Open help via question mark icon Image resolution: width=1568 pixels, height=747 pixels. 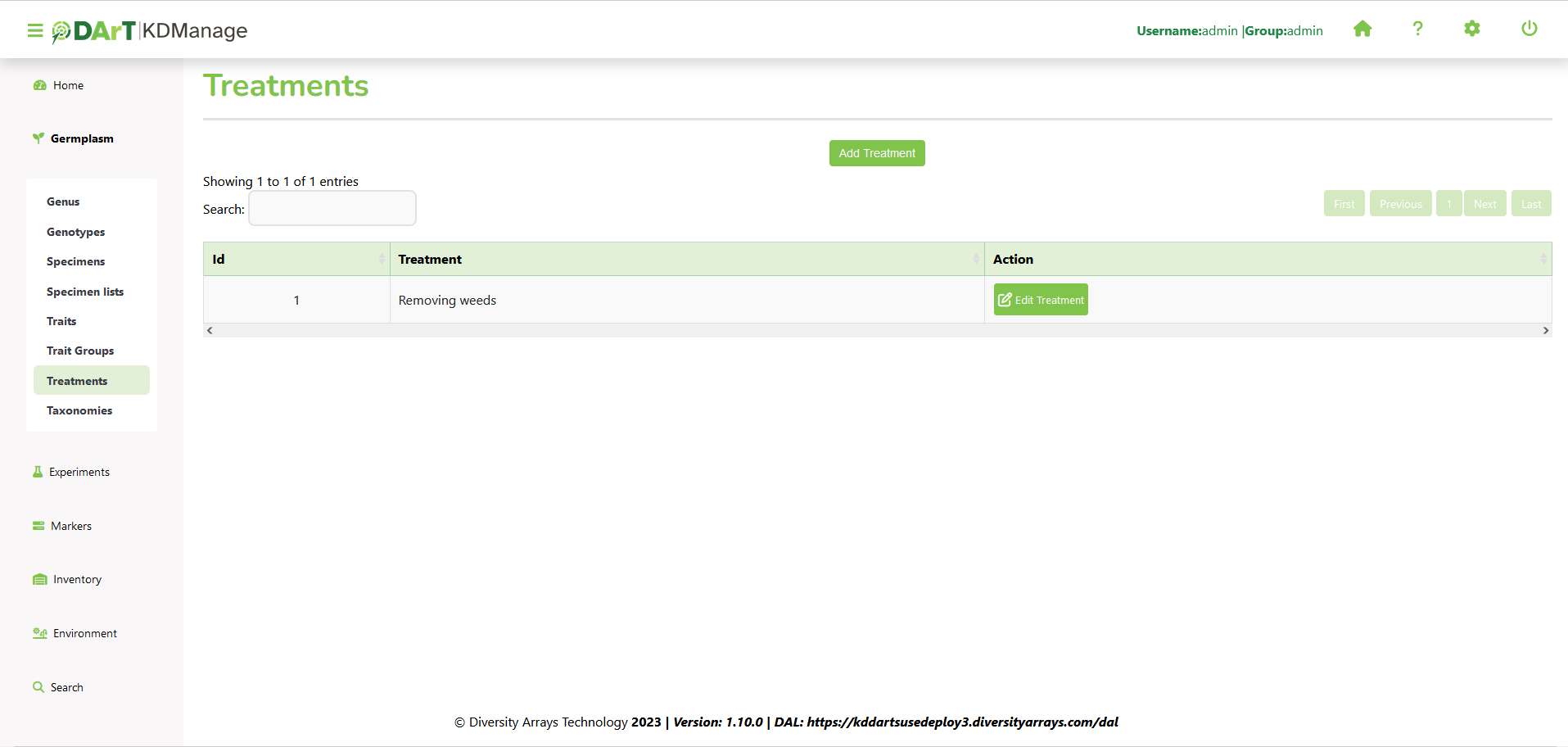coord(1417,29)
